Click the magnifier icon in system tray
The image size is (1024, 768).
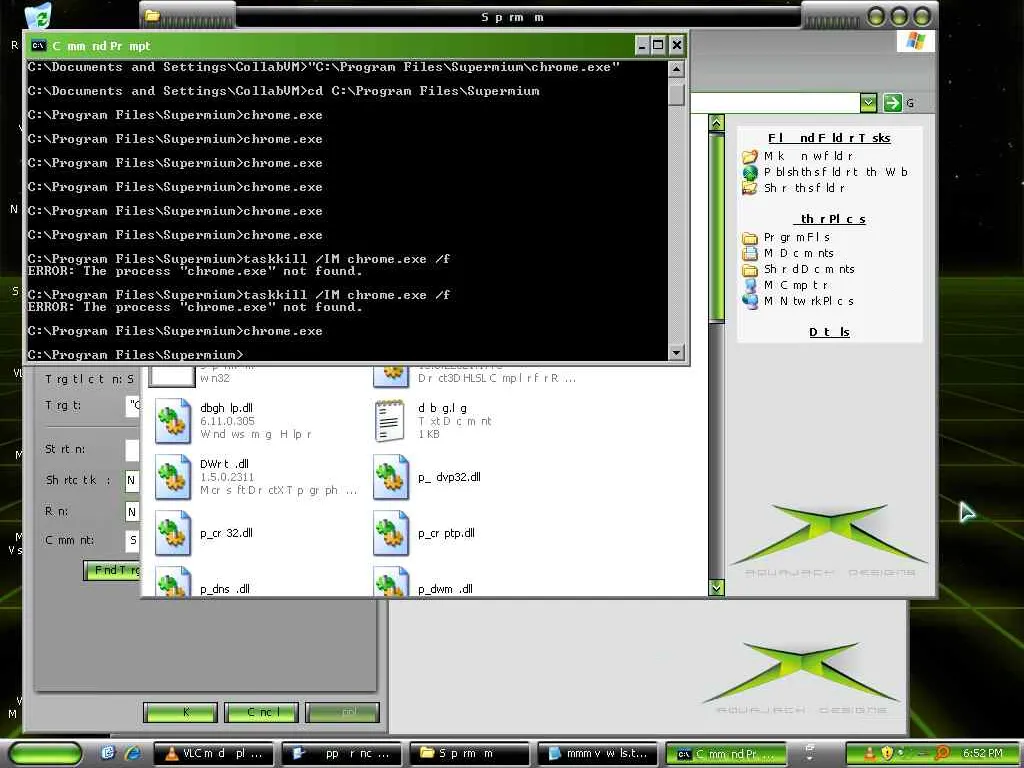[941, 753]
